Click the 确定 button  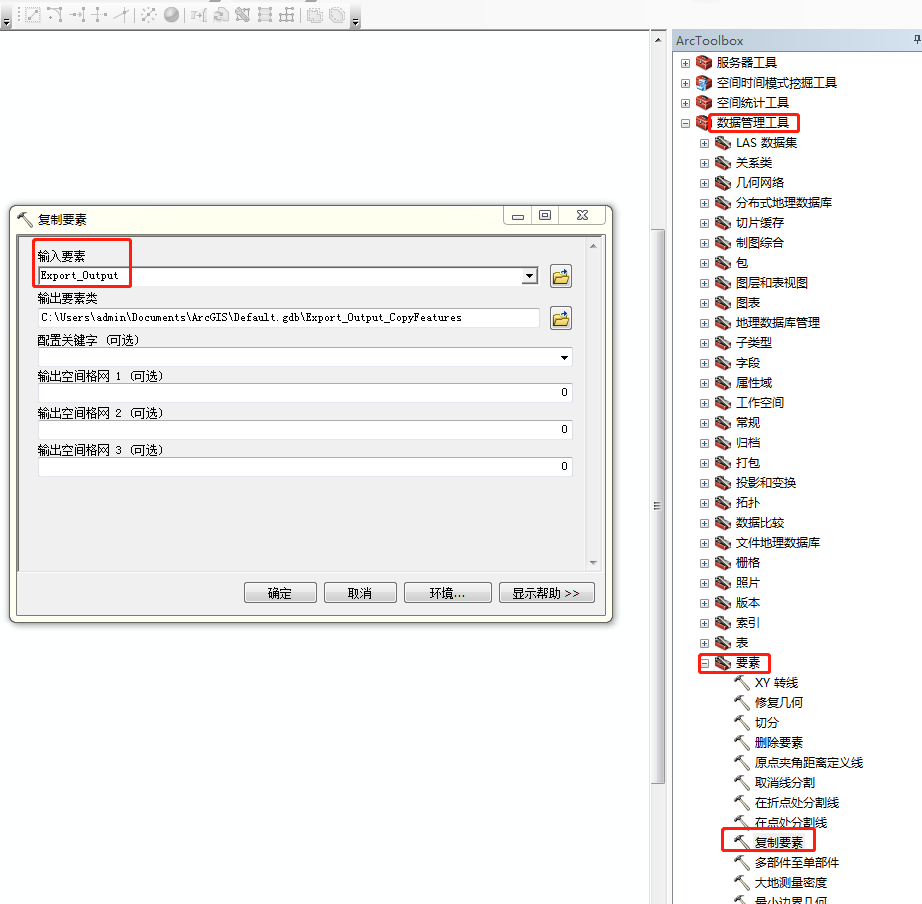(280, 591)
